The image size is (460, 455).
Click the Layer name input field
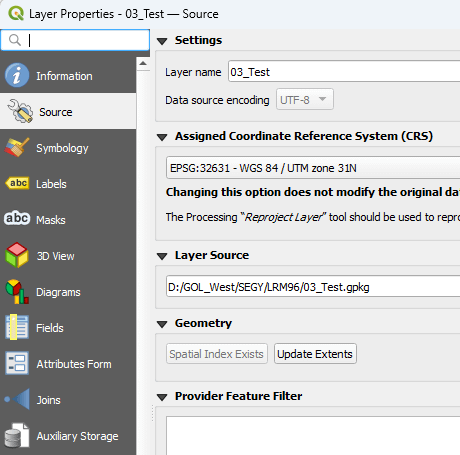(344, 71)
